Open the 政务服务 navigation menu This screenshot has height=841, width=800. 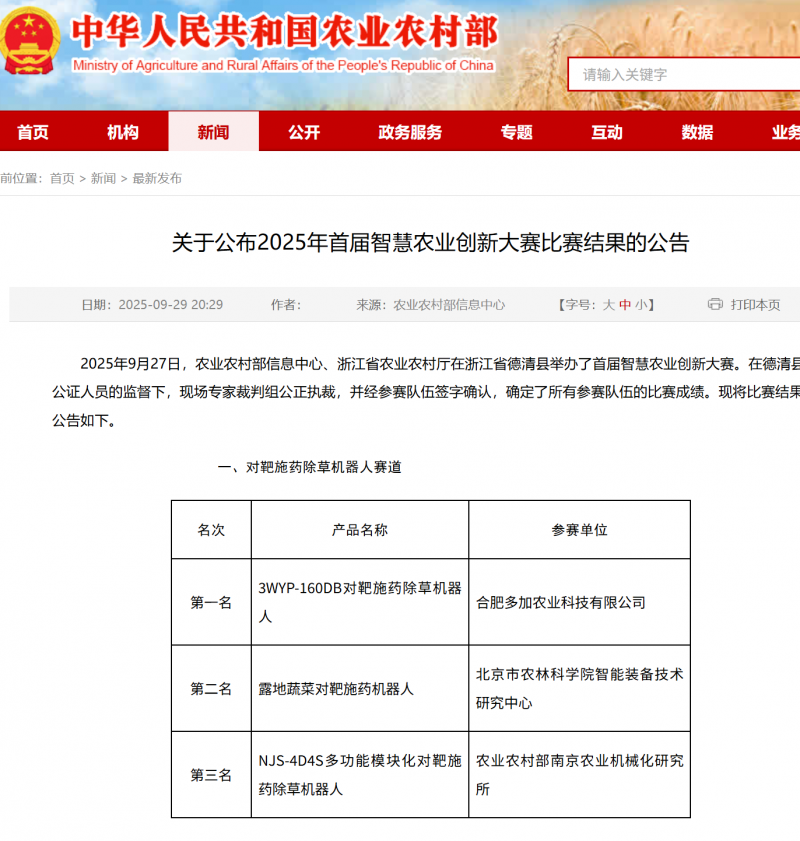[x=410, y=132]
